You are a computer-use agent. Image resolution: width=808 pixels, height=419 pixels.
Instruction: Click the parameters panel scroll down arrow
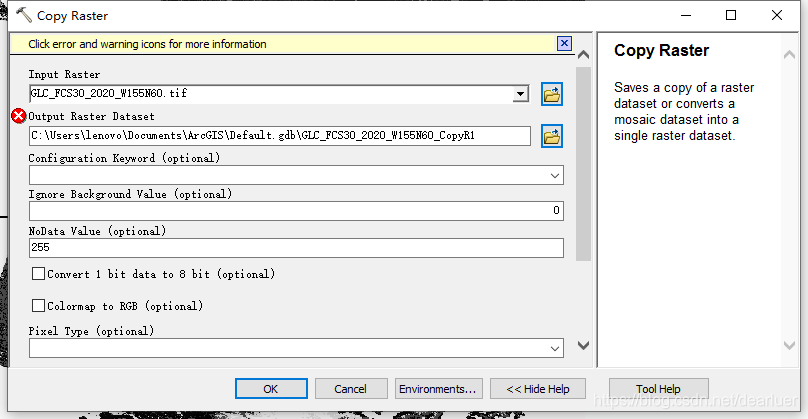[583, 345]
